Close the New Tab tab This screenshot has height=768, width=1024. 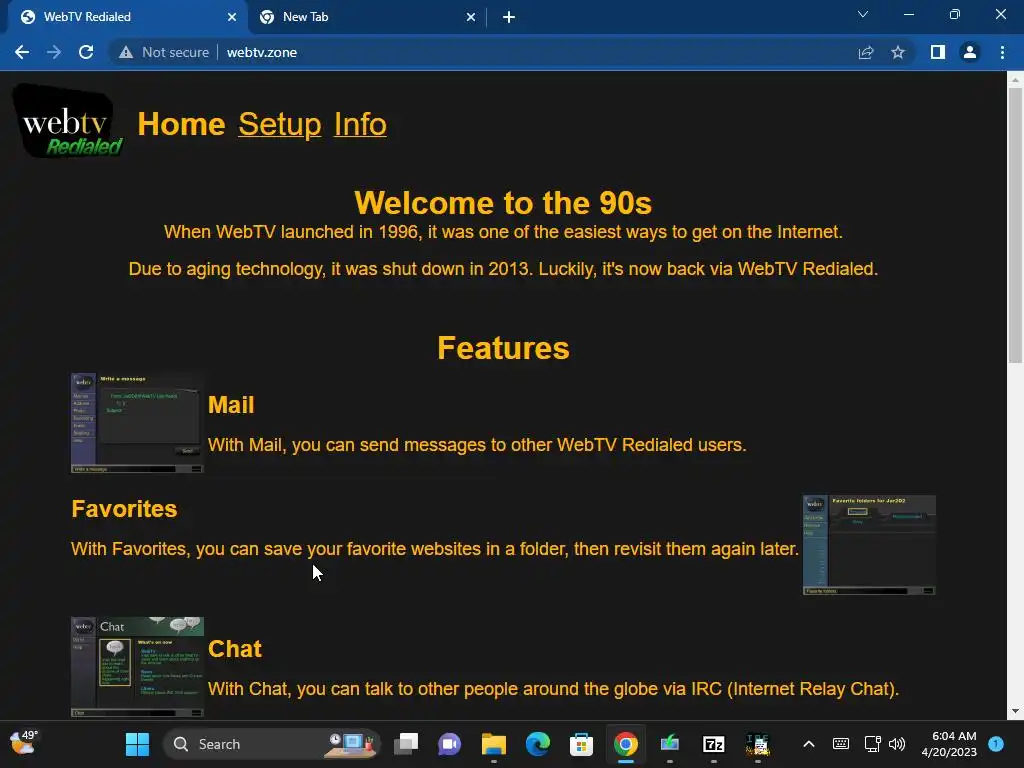click(471, 17)
